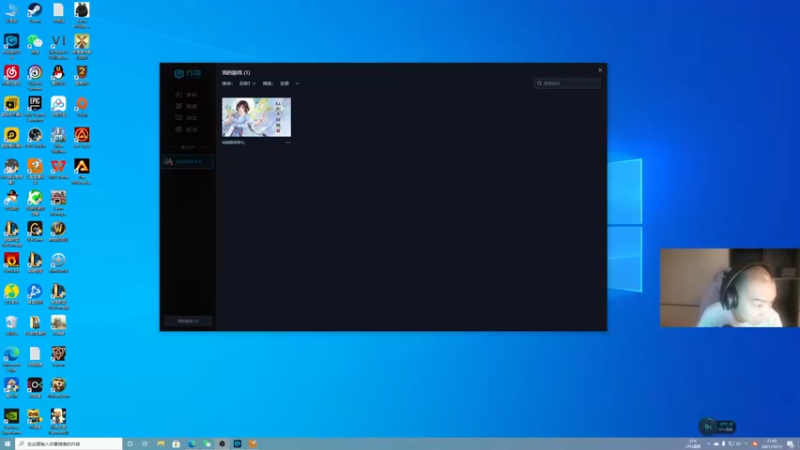
Task: Open the OBS Studio desktop shortcut
Action: coord(35,137)
